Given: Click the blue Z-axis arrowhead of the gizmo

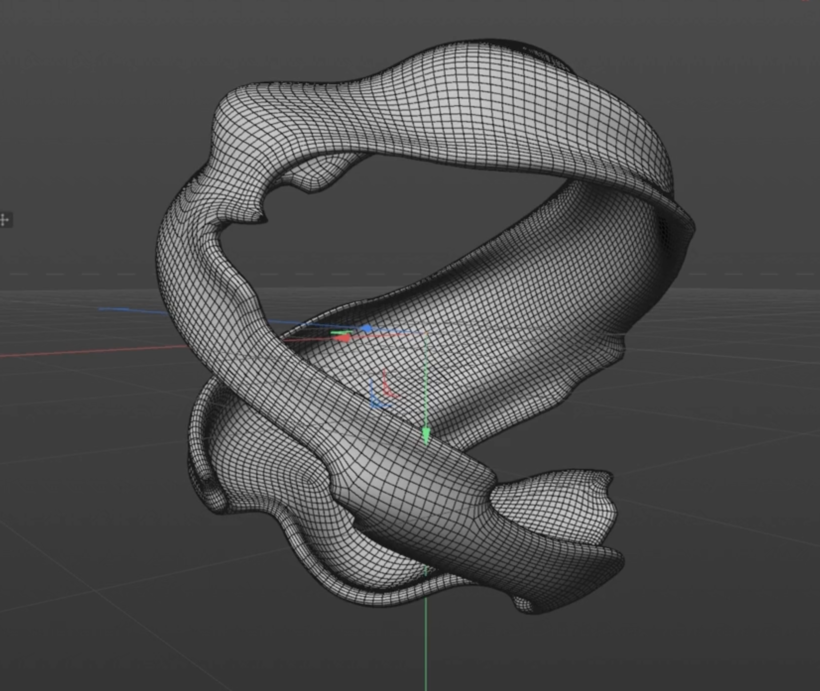Looking at the screenshot, I should [367, 329].
